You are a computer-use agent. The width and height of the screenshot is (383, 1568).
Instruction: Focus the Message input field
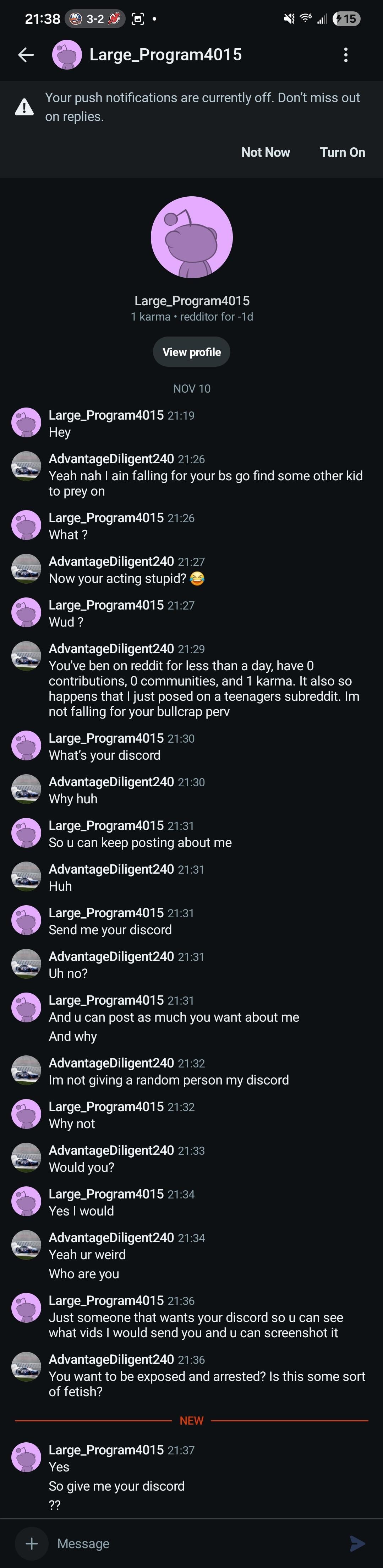tap(195, 1543)
